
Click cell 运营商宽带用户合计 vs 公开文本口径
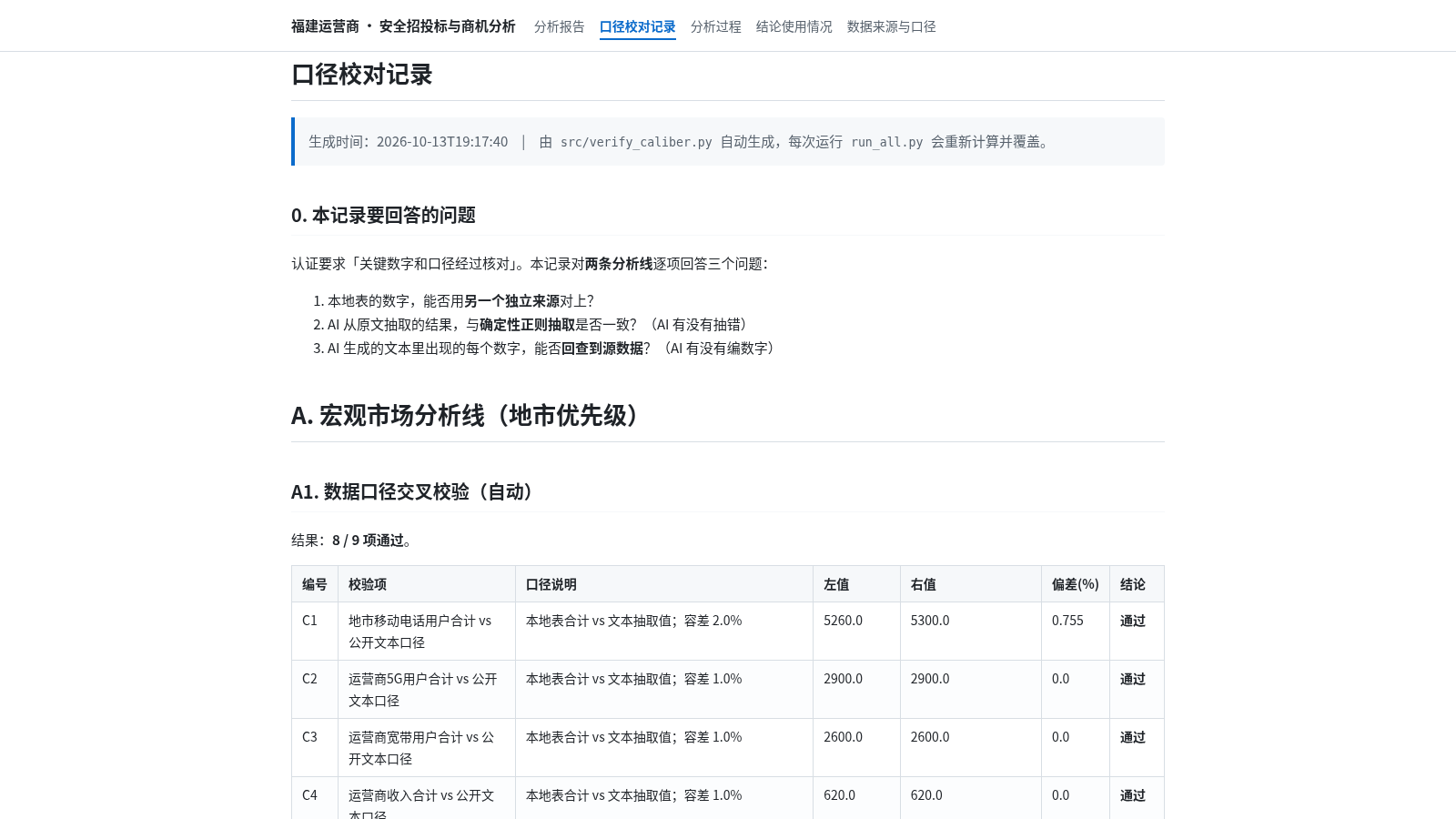[x=426, y=748]
